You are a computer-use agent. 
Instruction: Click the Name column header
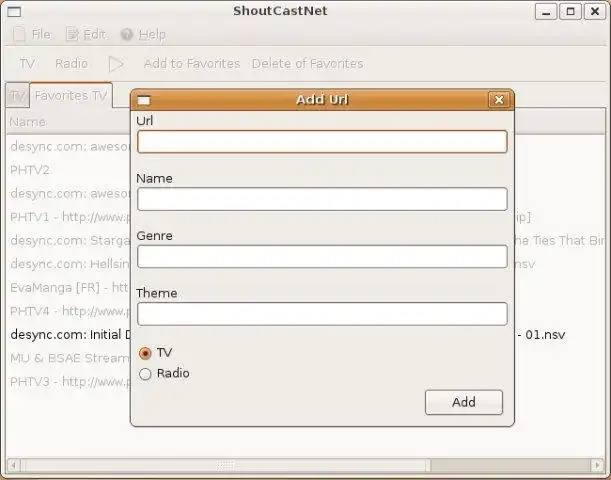68,122
